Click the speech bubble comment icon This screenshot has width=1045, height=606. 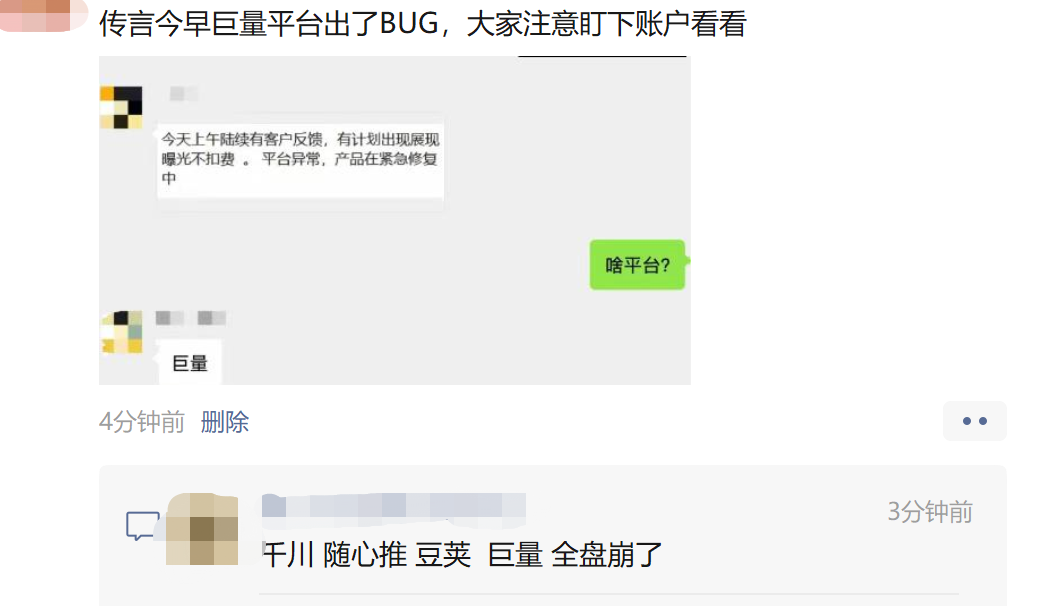tap(143, 525)
